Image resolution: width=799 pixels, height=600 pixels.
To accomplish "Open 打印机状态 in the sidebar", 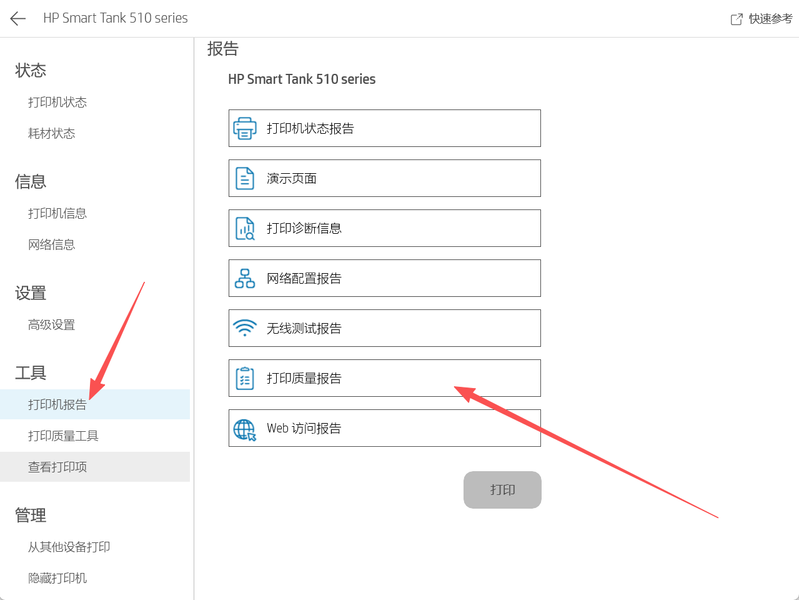I will pos(57,102).
